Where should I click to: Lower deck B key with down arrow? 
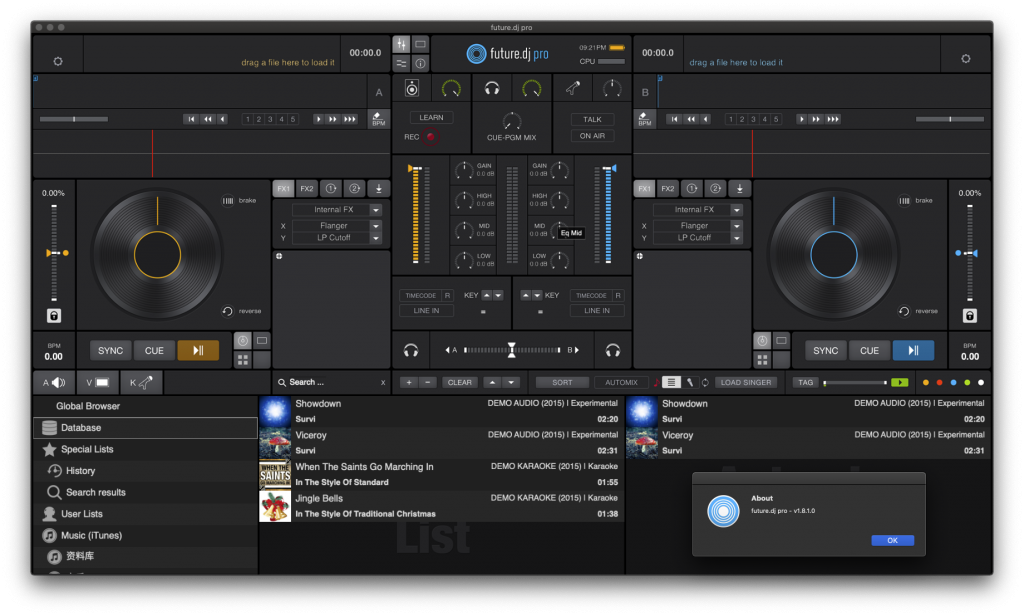coord(537,295)
